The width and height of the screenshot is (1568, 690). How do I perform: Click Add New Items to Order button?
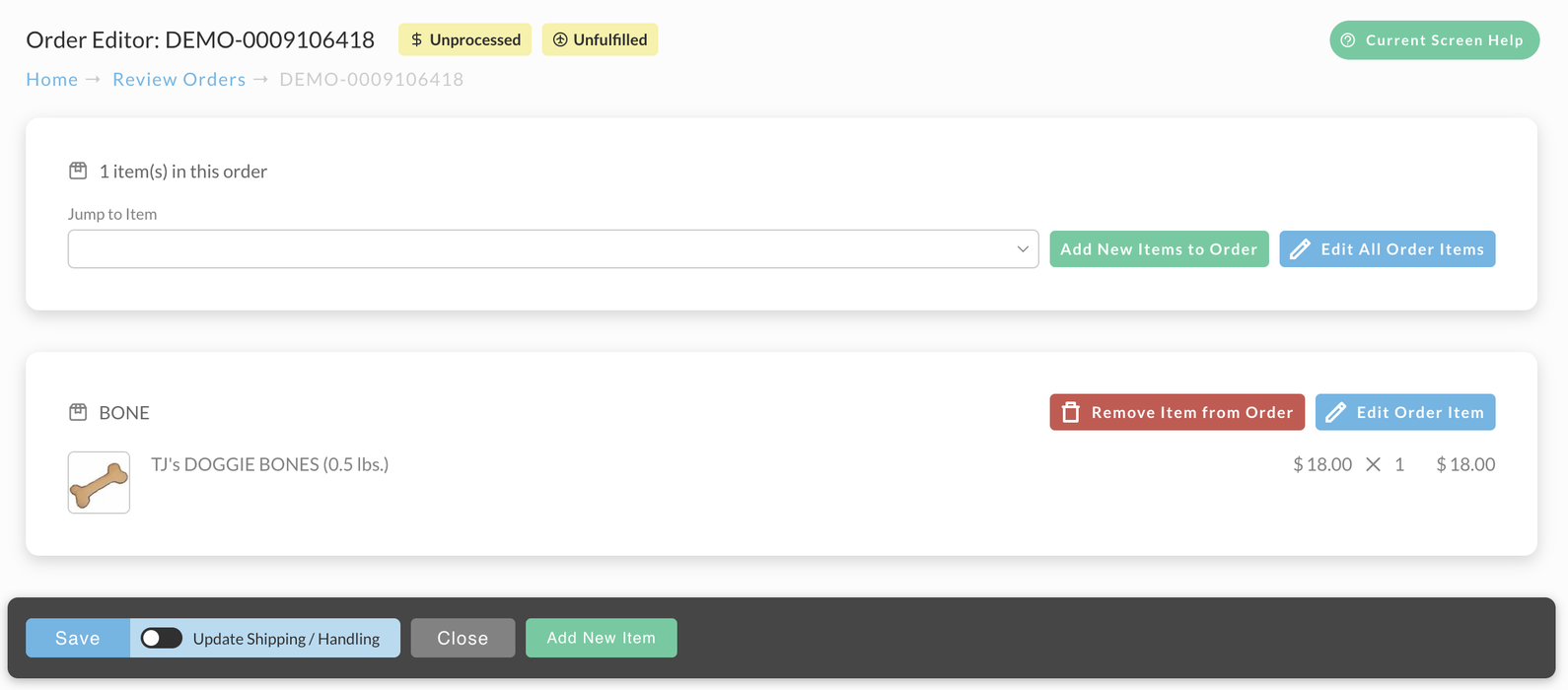point(1159,249)
